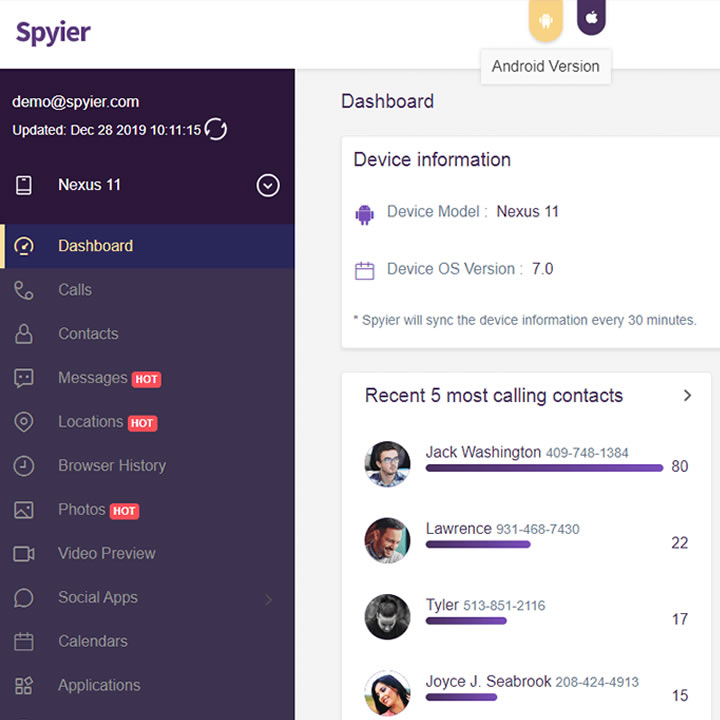The height and width of the screenshot is (720, 720).
Task: Click Joyce J. Seabrook's call count bar
Action: click(x=461, y=697)
